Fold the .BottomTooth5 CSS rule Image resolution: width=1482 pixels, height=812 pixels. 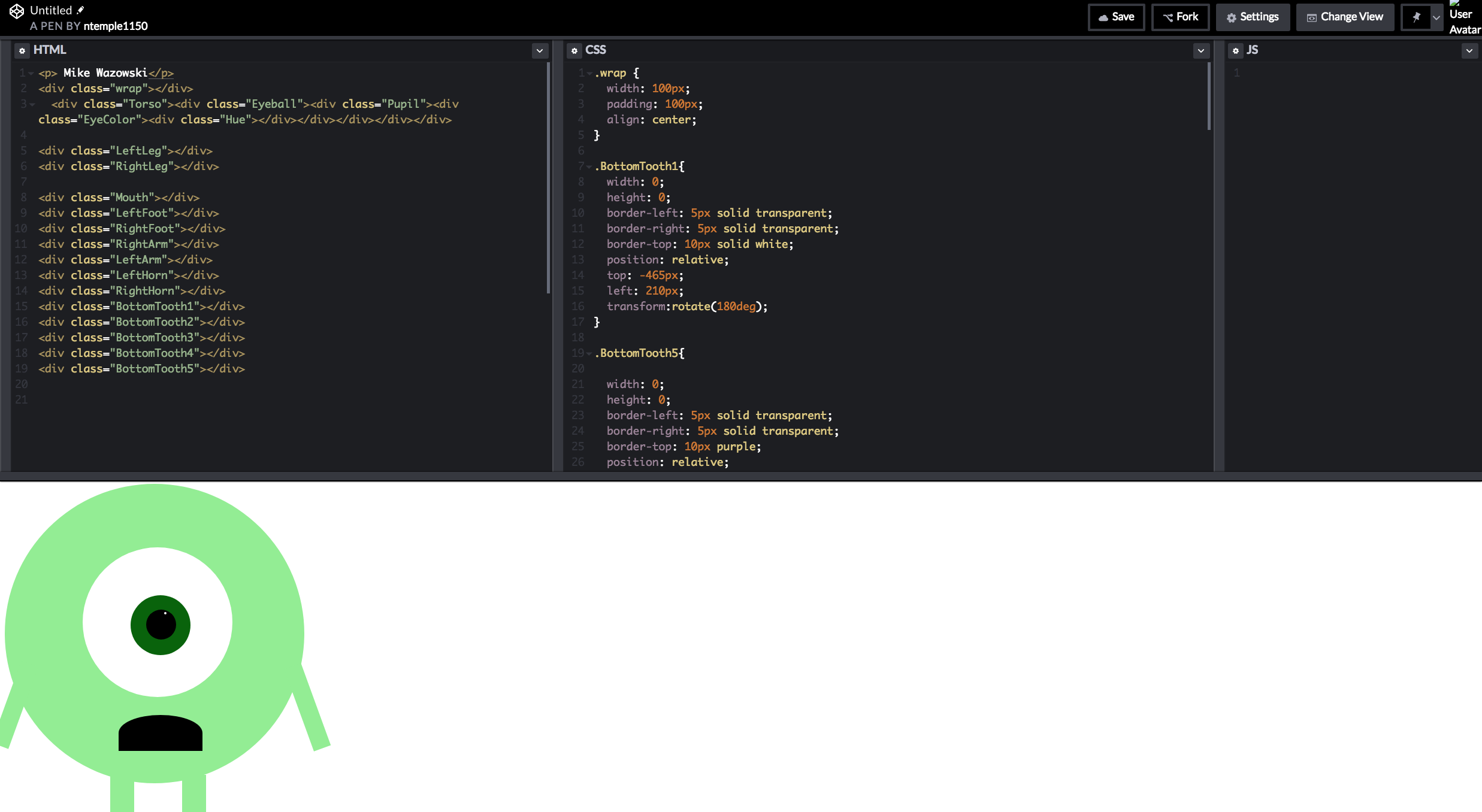click(x=589, y=353)
